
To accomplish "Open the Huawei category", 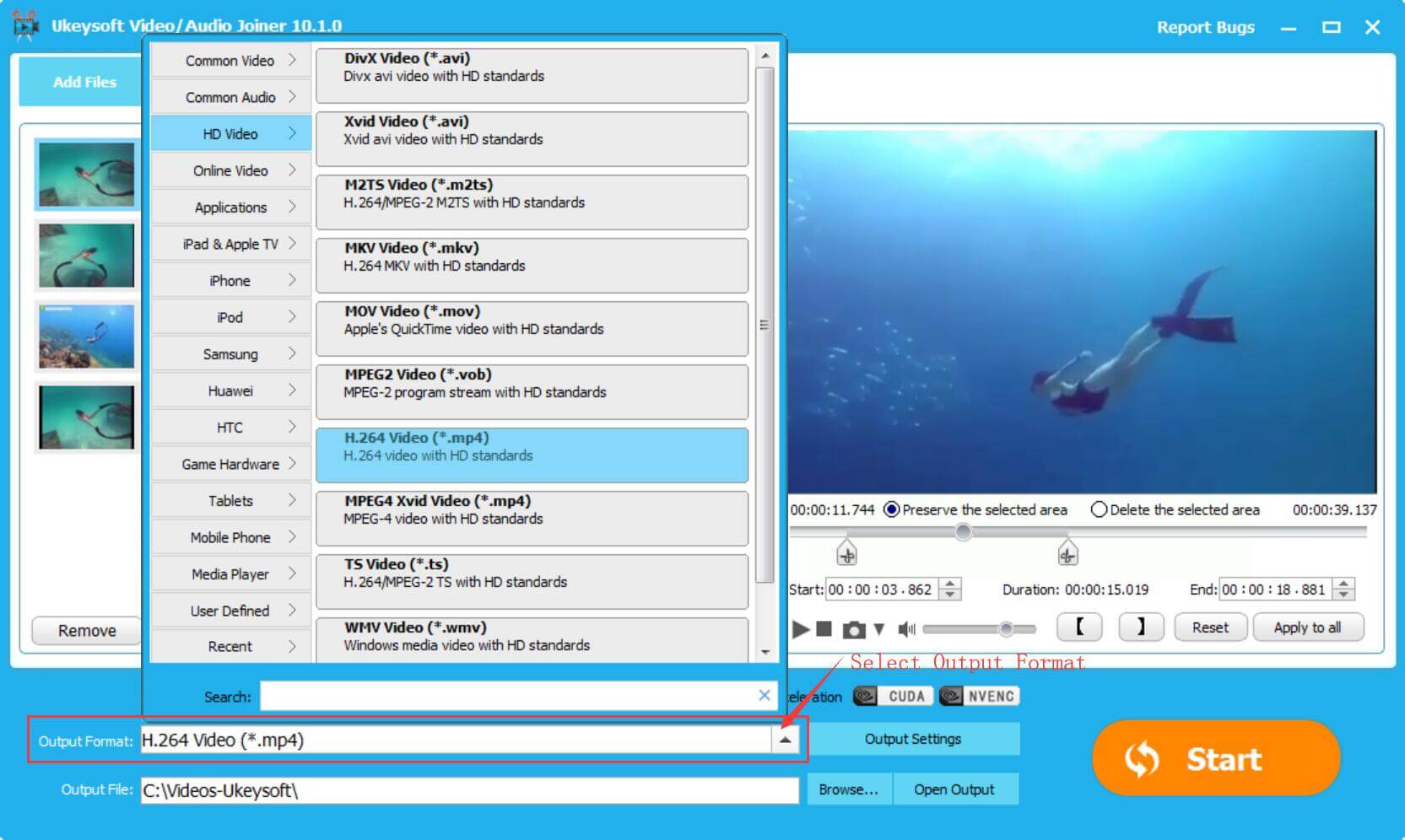I will 230,390.
